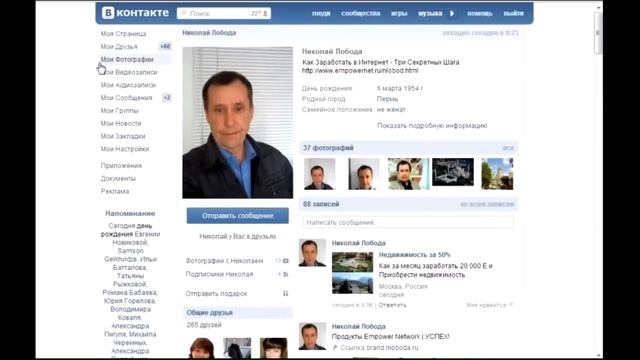Click Показать подробную информацию
Screen dimensions: 640x360
(x=432, y=126)
